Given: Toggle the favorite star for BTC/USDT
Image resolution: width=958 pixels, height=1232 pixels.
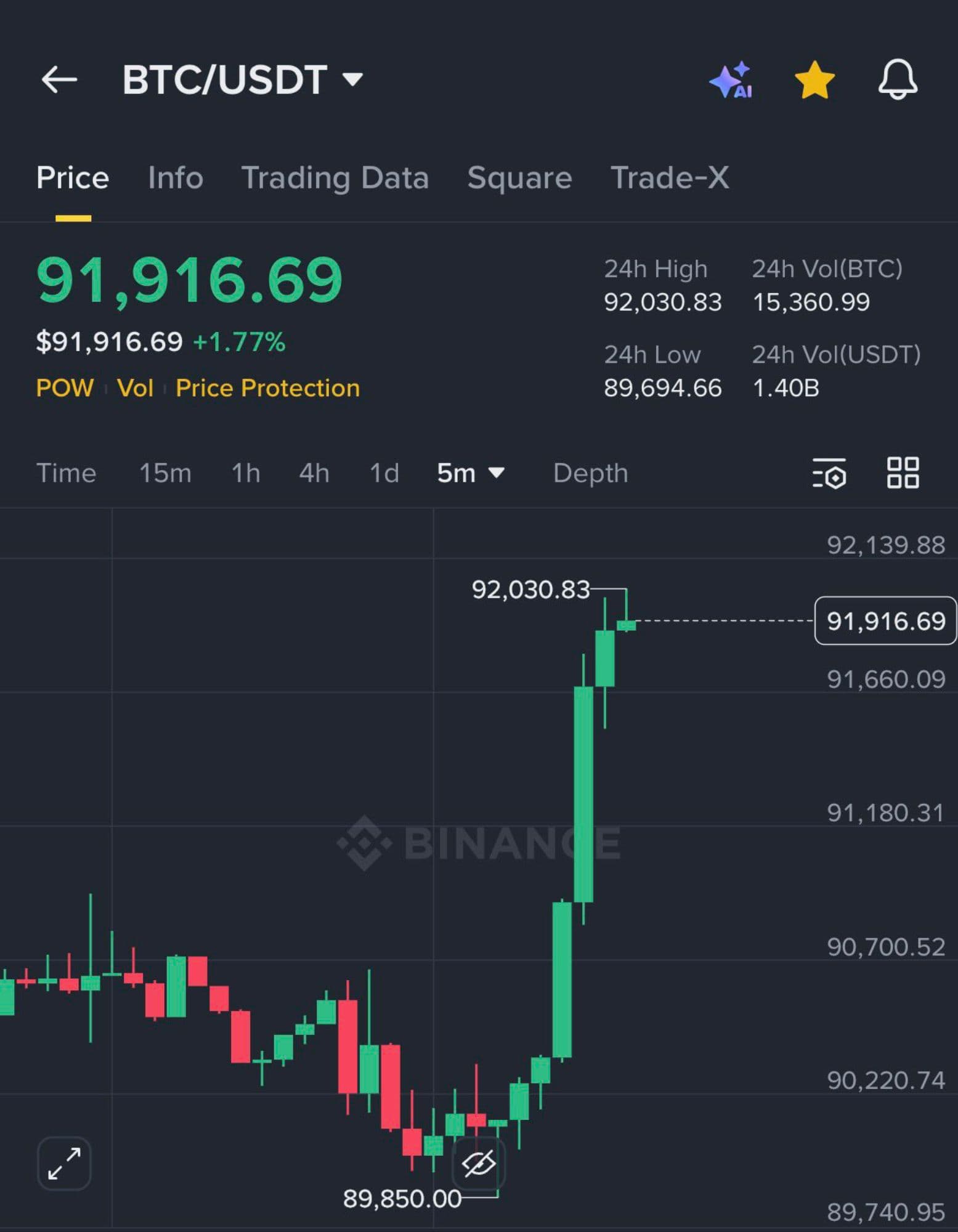Looking at the screenshot, I should click(814, 80).
